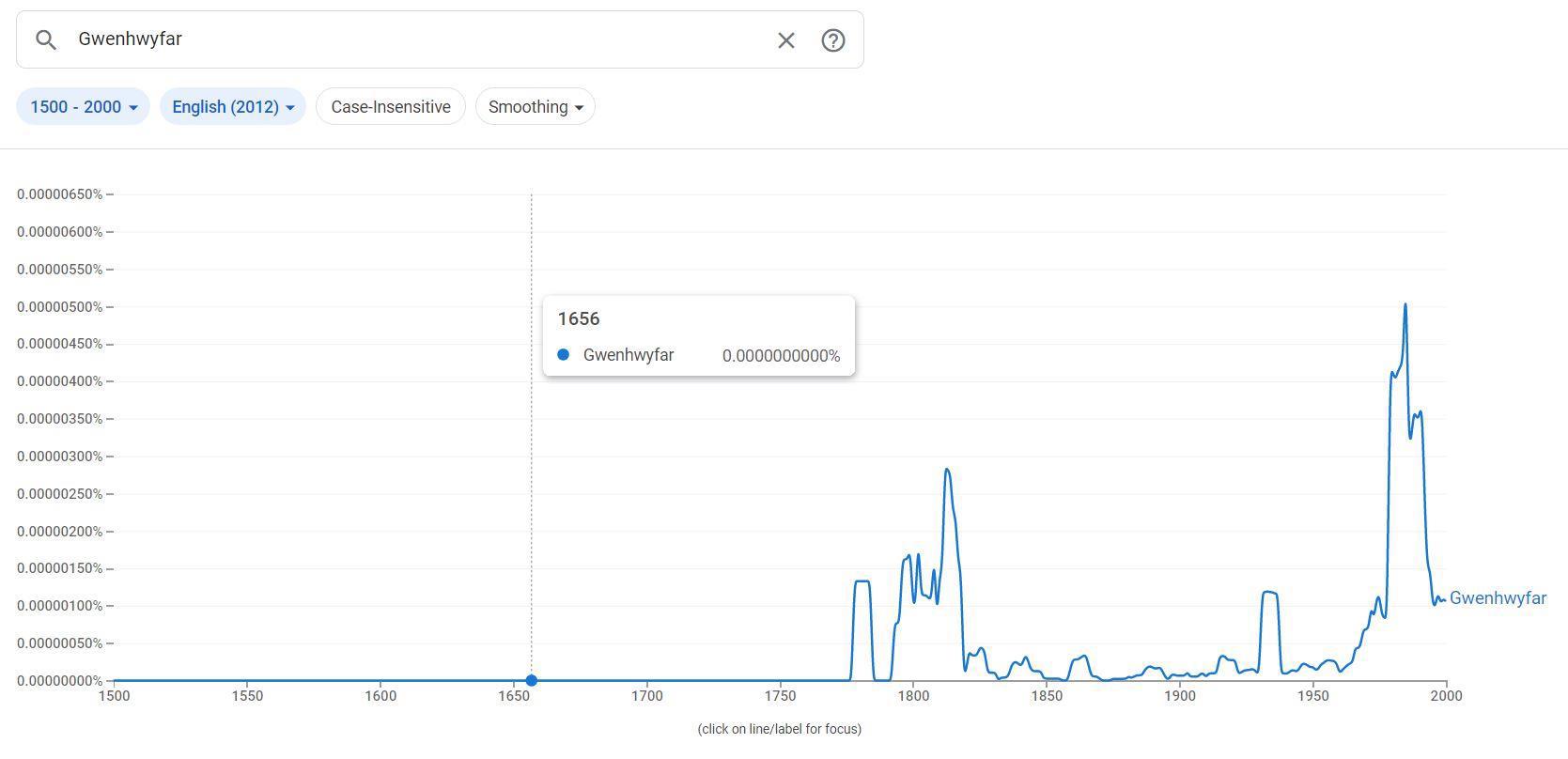This screenshot has width=1568, height=759.
Task: Click the highest peak of the line near 1985
Action: pyautogui.click(x=1405, y=305)
